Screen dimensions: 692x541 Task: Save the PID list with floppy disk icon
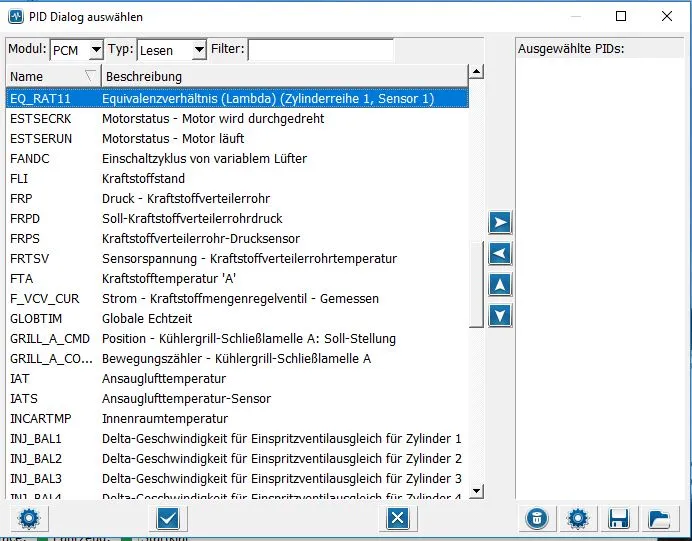pos(618,518)
